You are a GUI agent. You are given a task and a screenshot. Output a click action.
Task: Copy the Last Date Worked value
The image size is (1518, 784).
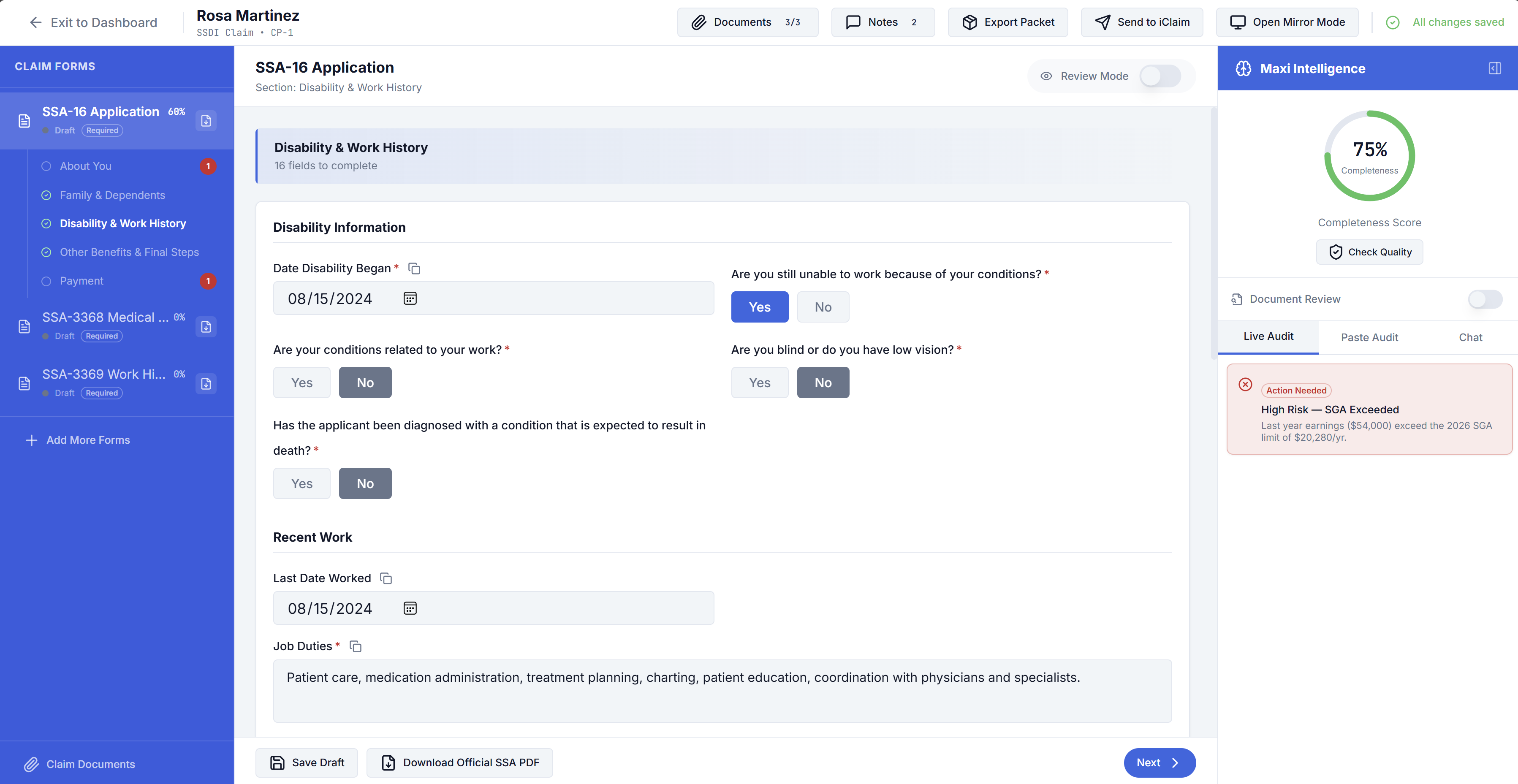pyautogui.click(x=386, y=578)
